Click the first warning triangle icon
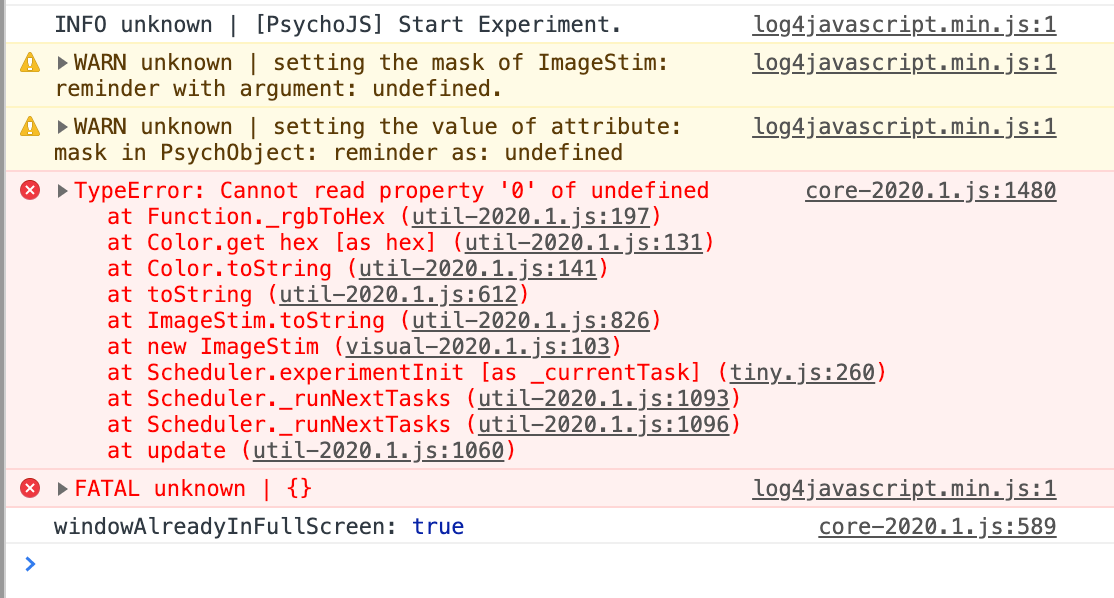Screen dimensions: 1114x598 point(30,63)
